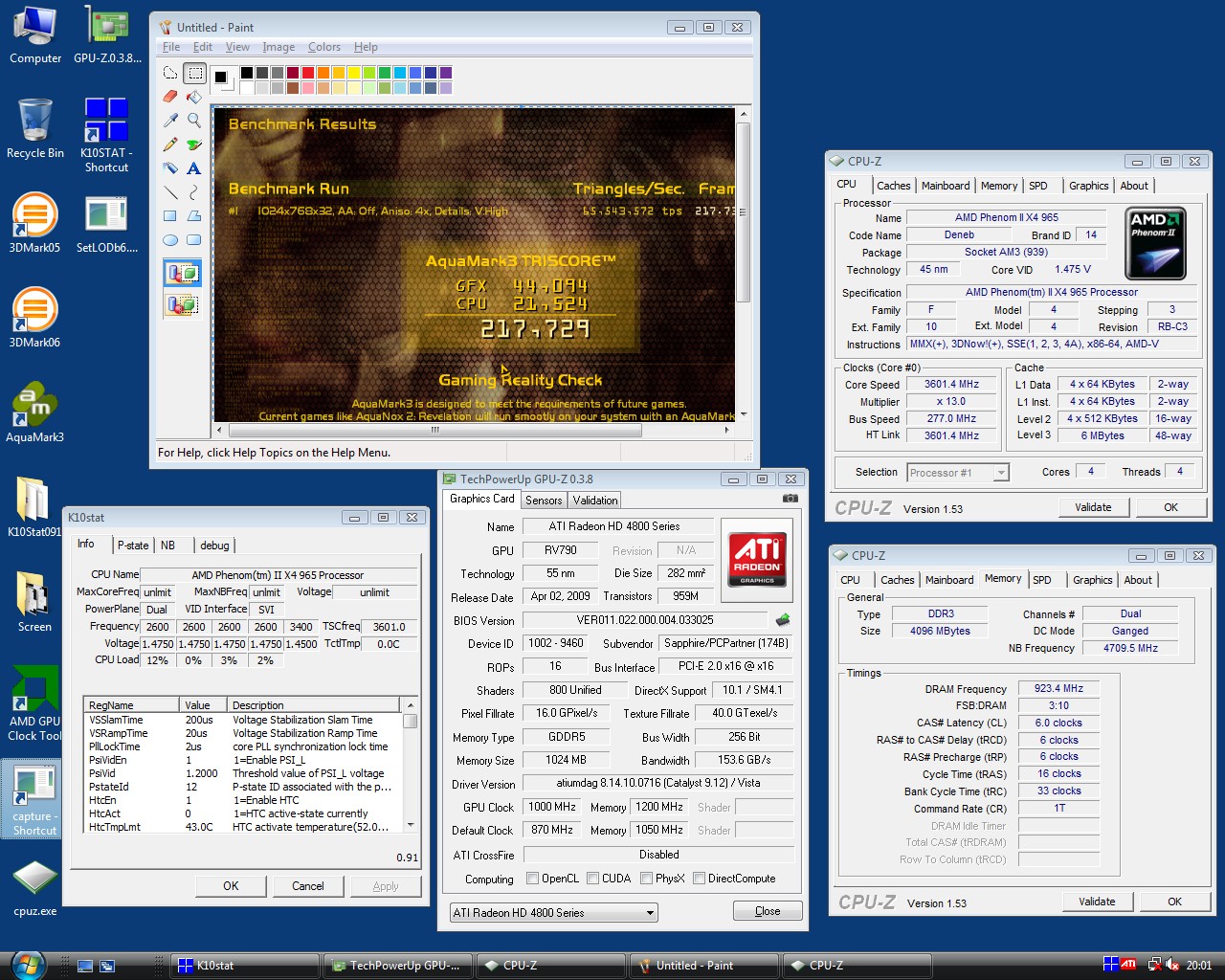
Task: Activate the Magnifier tool in Paint
Action: click(194, 121)
